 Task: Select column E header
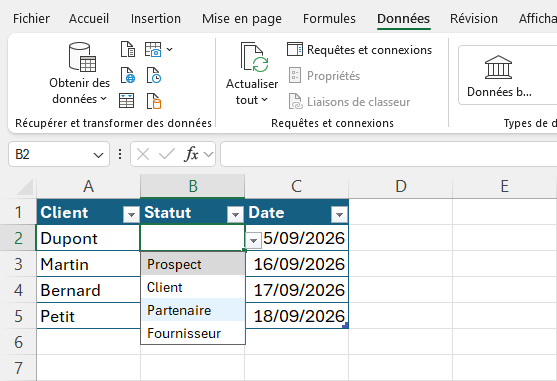tap(505, 186)
